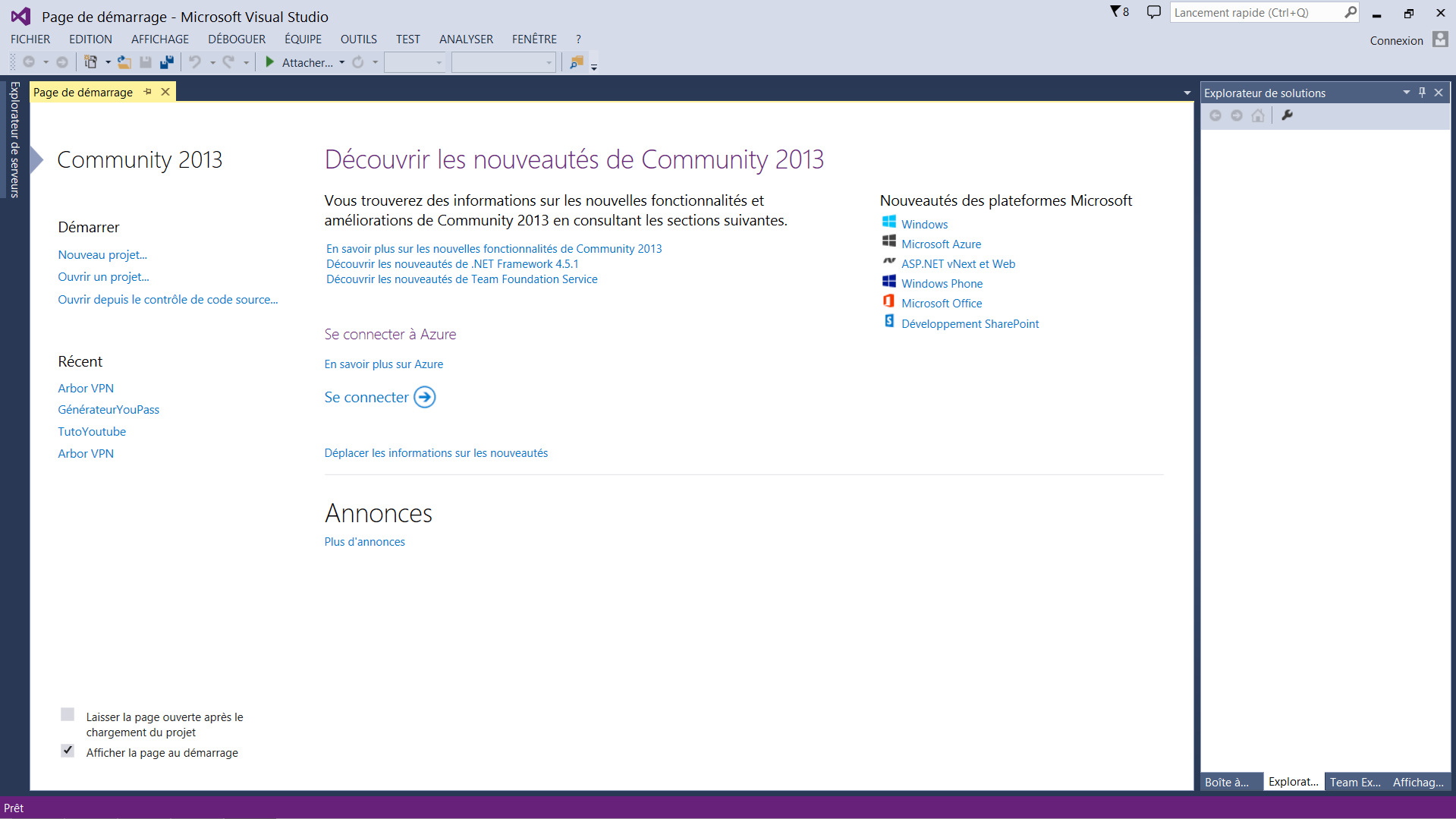Click the green Start play icon

pos(269,62)
